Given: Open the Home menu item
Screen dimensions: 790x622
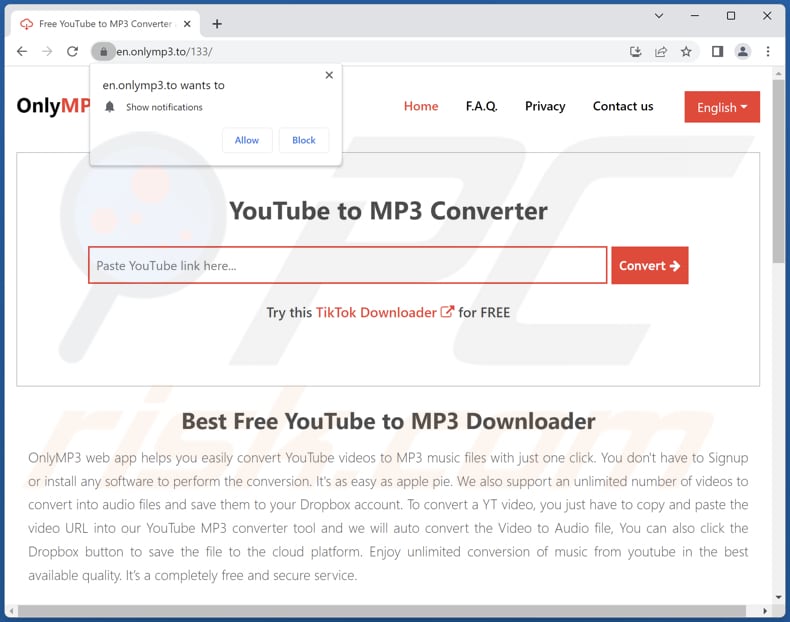Looking at the screenshot, I should click(x=421, y=106).
